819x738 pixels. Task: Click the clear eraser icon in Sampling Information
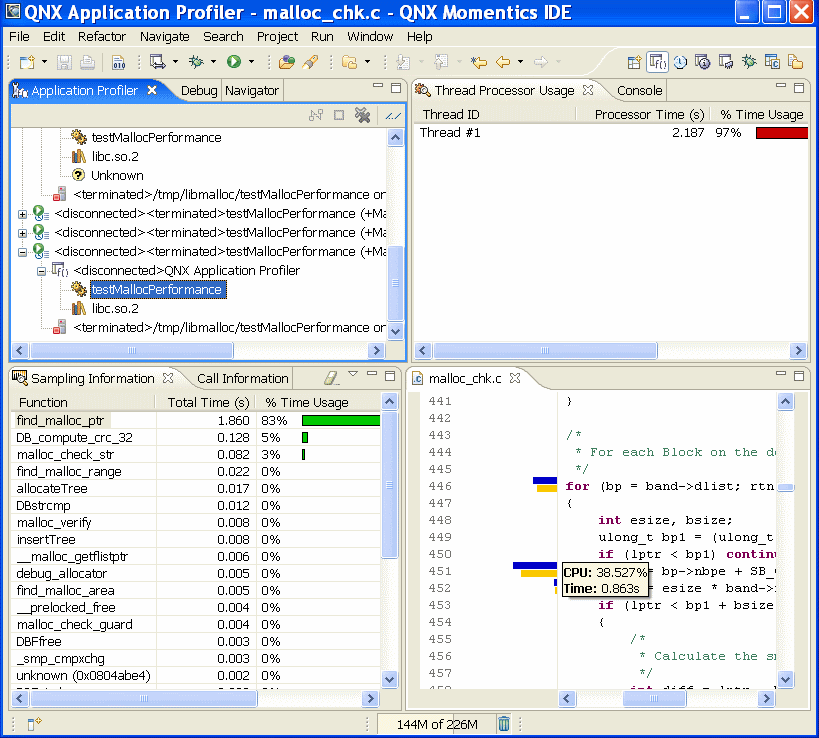pyautogui.click(x=331, y=378)
